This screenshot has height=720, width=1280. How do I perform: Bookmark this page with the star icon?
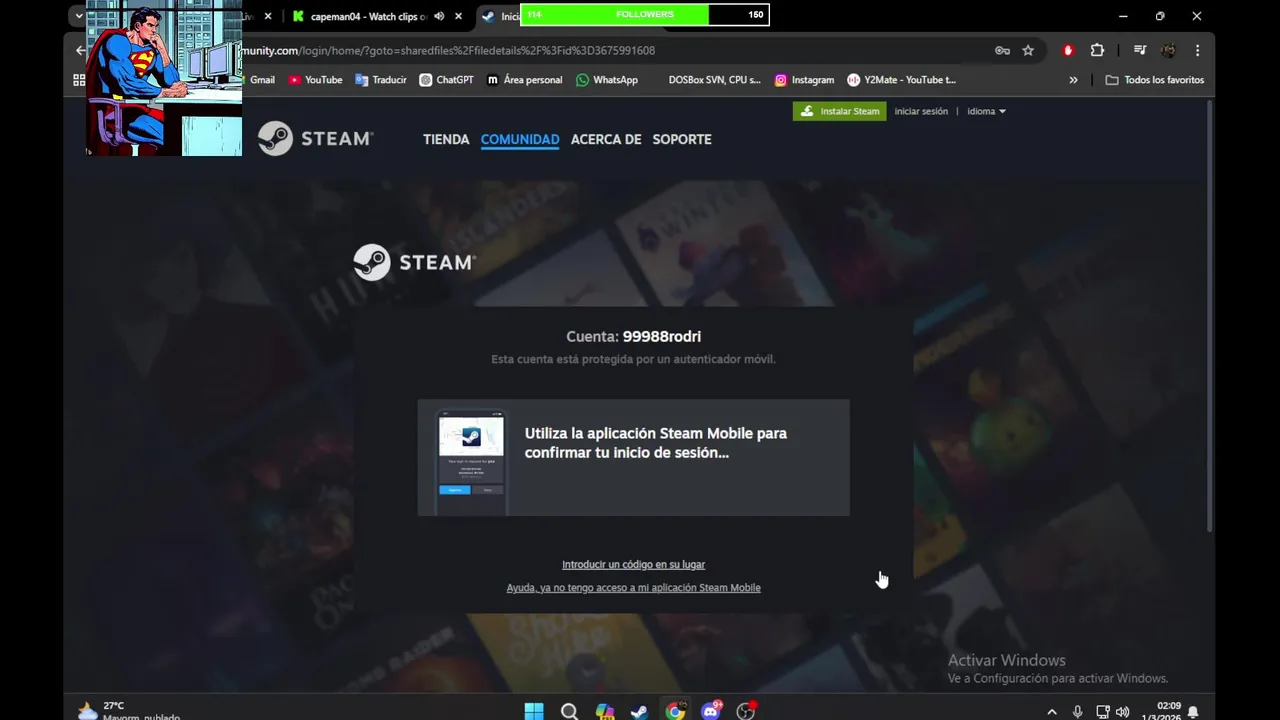[x=1028, y=50]
